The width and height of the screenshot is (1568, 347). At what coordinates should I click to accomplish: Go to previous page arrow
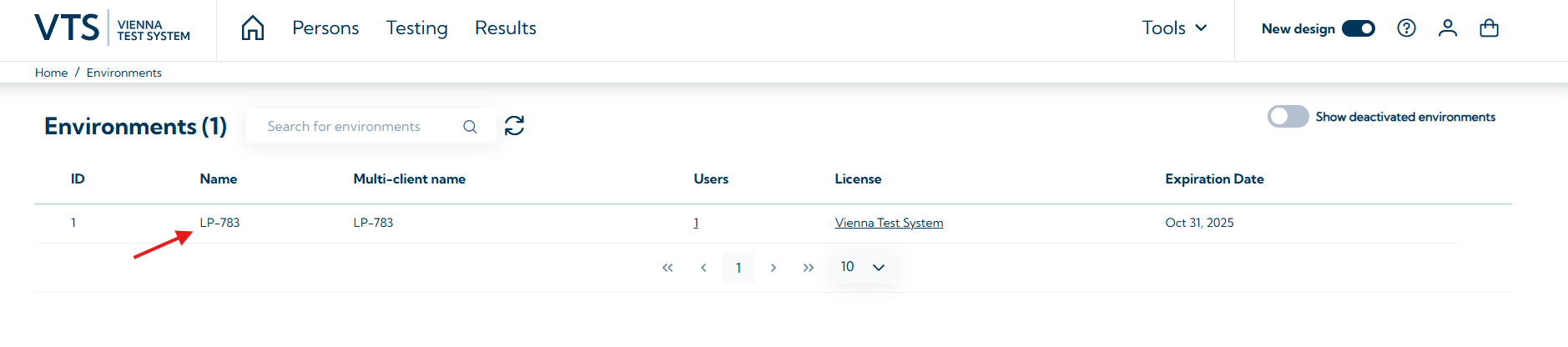[703, 268]
